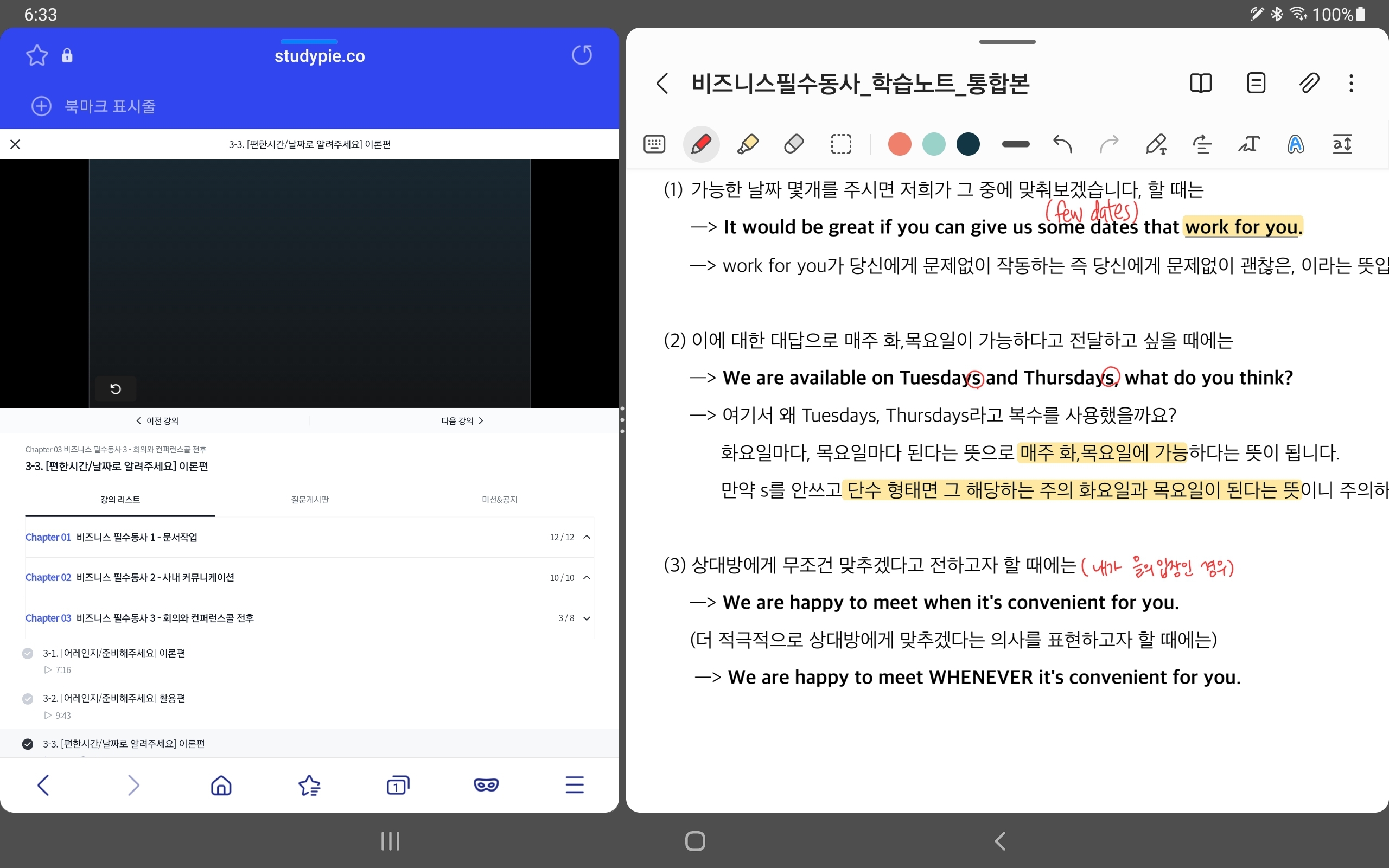Go to browser home page
1389x868 pixels.
pyautogui.click(x=221, y=785)
